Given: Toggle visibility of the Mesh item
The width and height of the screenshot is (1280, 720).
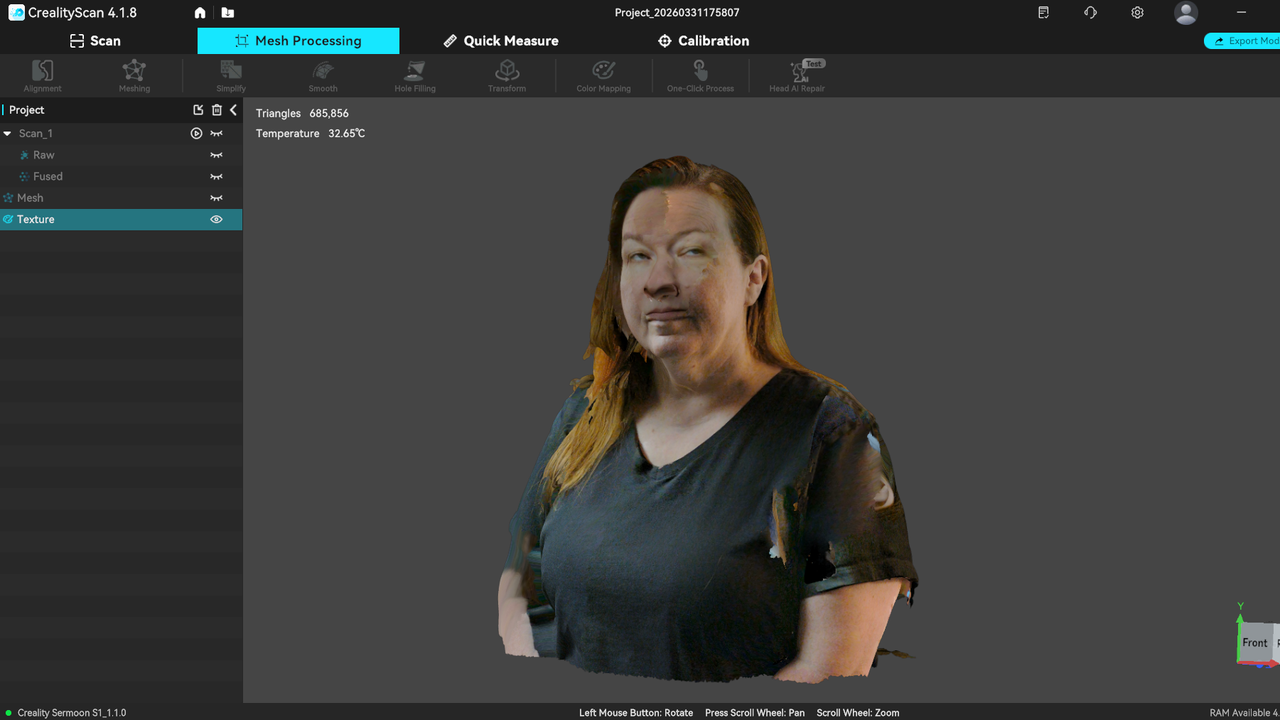Looking at the screenshot, I should [x=216, y=198].
